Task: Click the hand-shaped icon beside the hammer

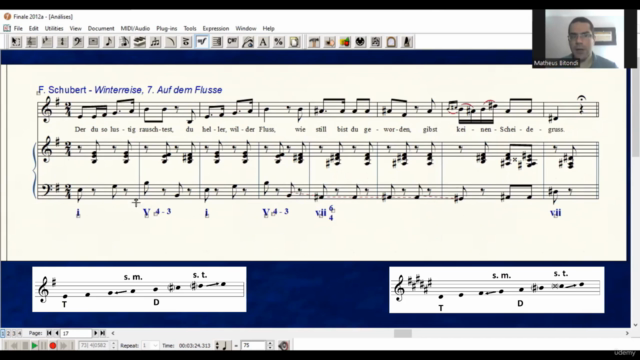Action: pyautogui.click(x=329, y=42)
